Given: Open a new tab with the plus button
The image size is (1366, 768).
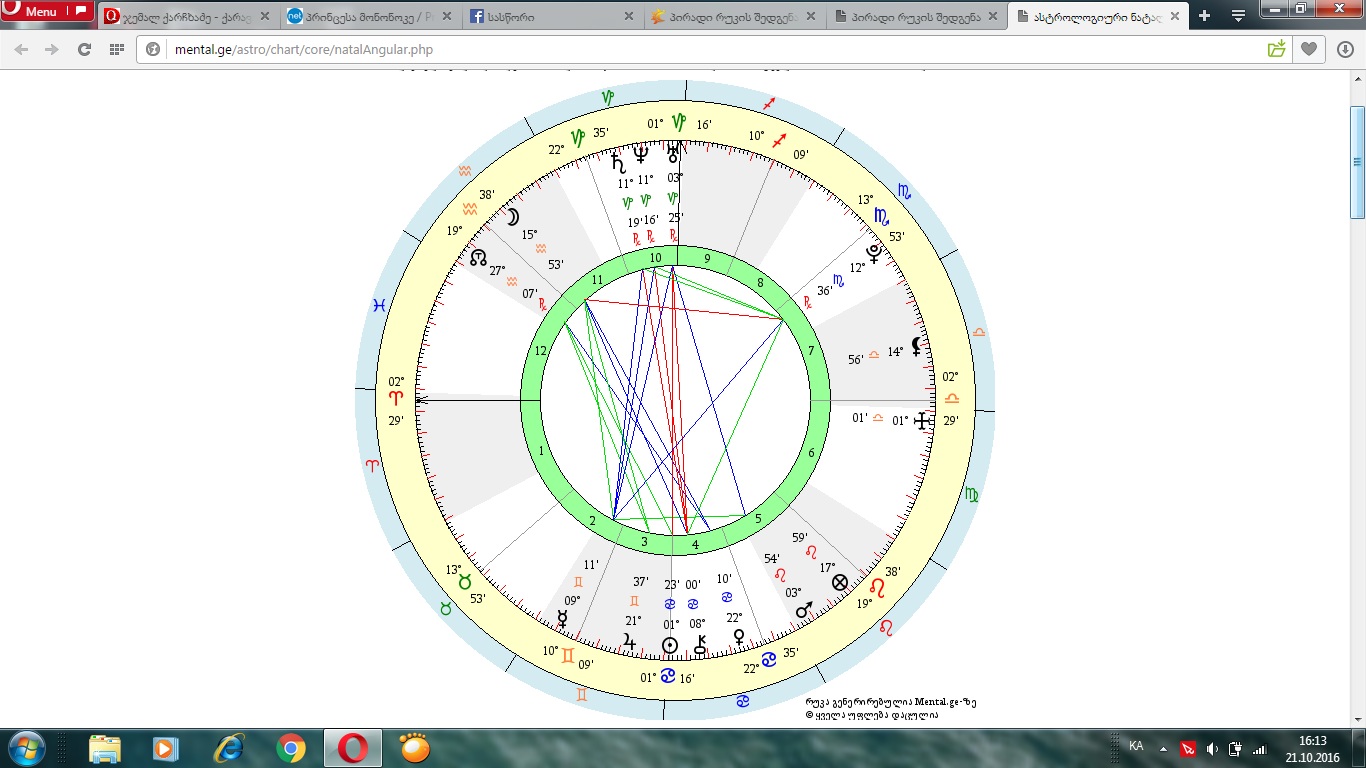Looking at the screenshot, I should click(1204, 15).
